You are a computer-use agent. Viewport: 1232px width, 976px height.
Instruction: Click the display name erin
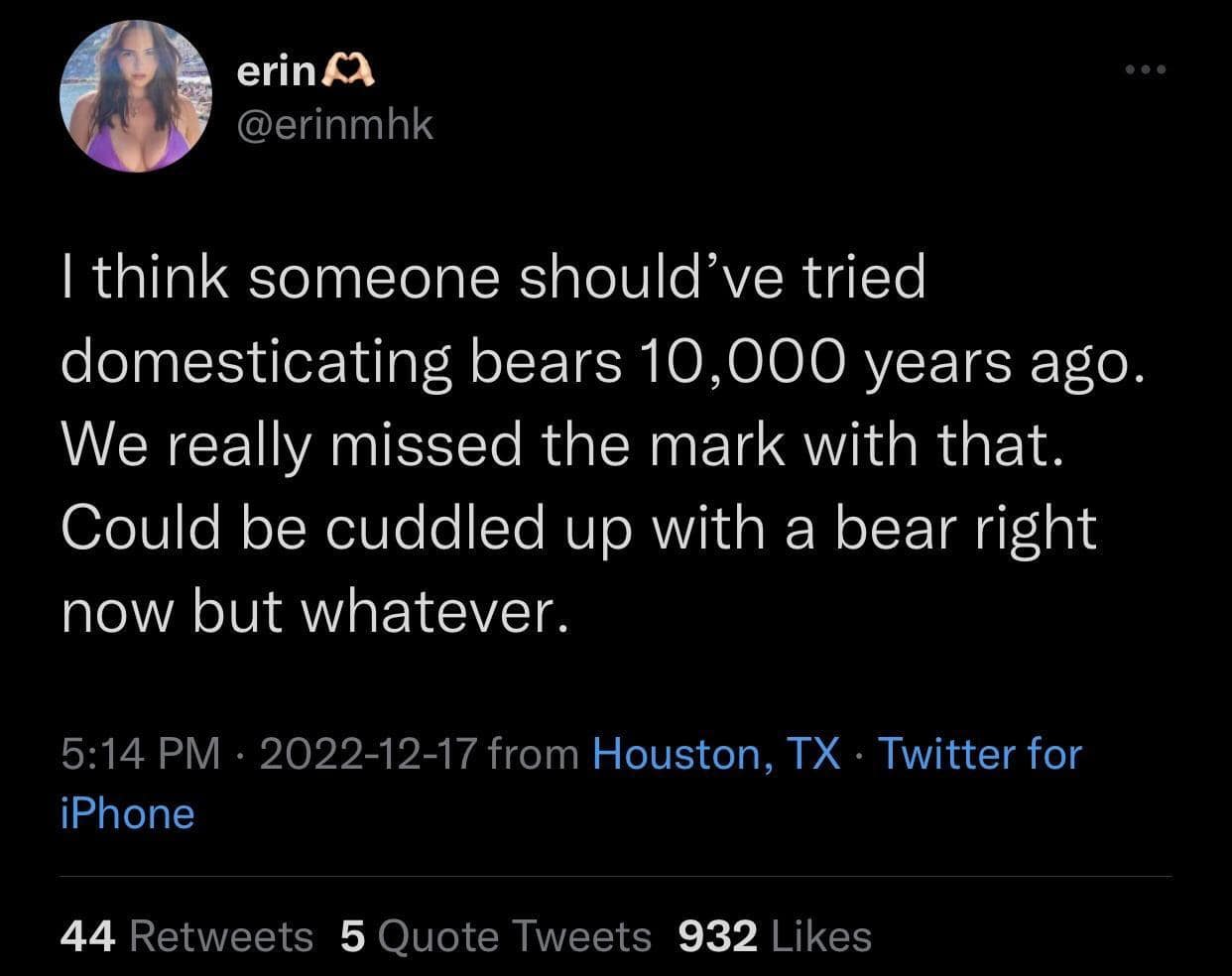click(278, 72)
